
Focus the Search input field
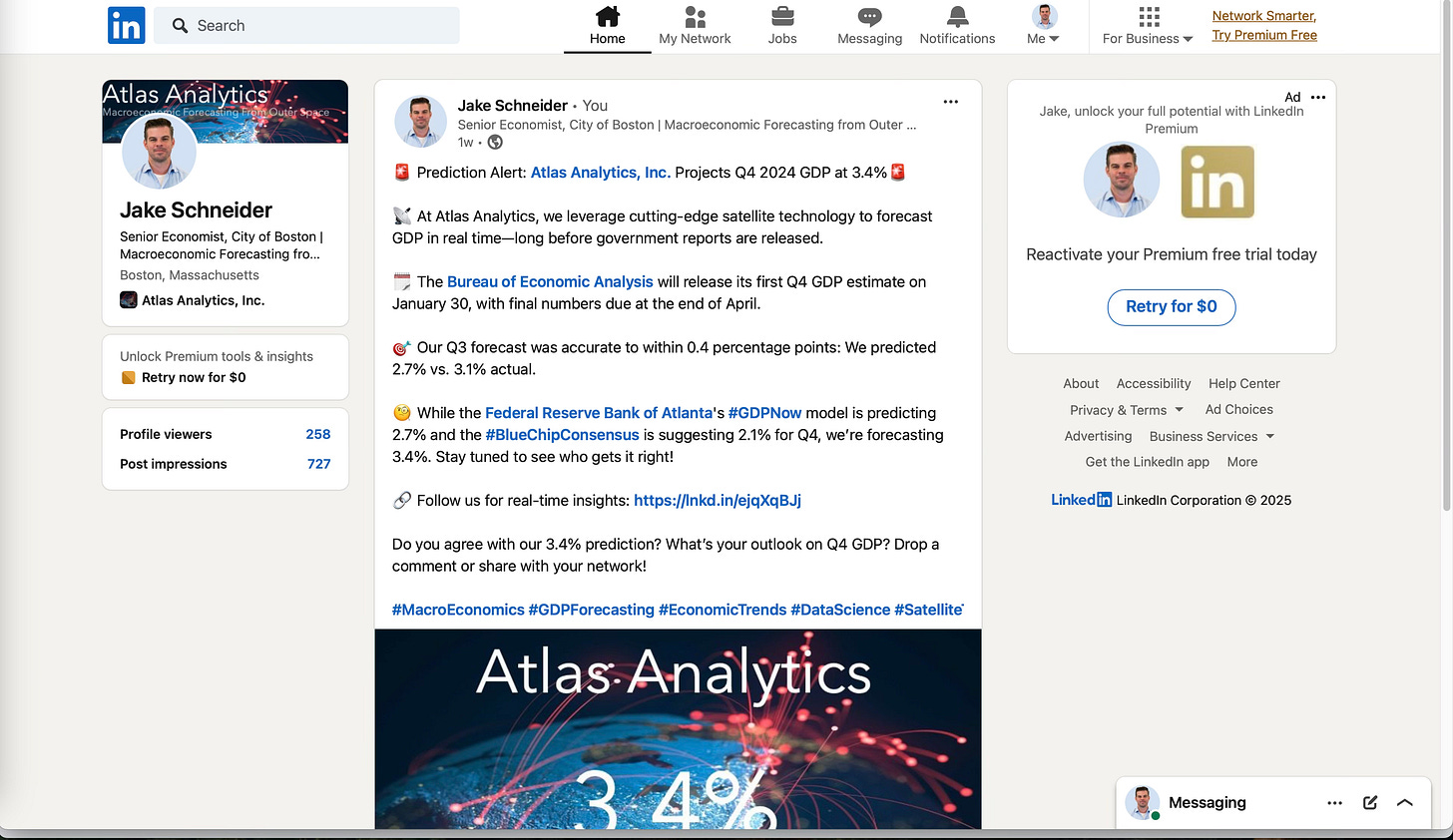[307, 26]
